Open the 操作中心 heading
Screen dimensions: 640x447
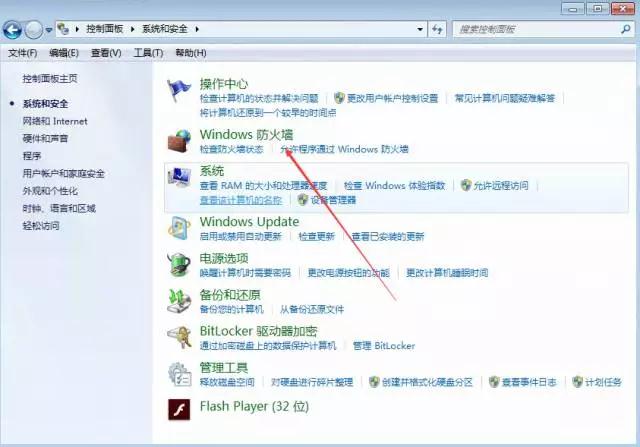click(x=224, y=84)
